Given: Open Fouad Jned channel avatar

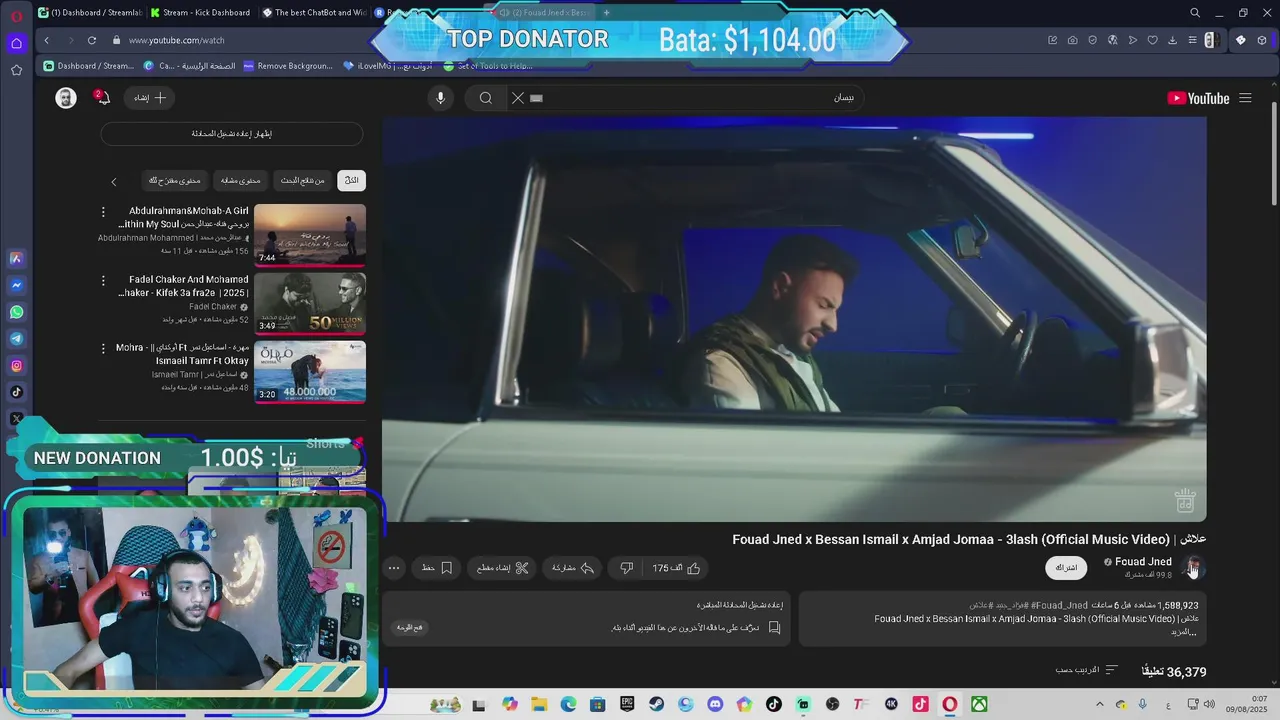Looking at the screenshot, I should (x=1194, y=568).
